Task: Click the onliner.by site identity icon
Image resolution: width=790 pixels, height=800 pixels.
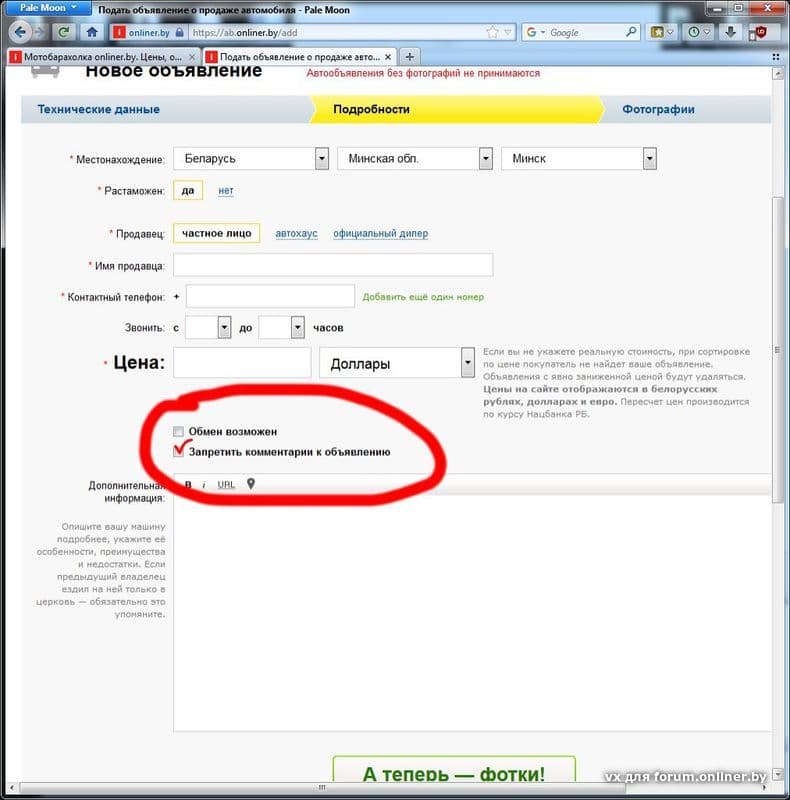Action: (147, 33)
